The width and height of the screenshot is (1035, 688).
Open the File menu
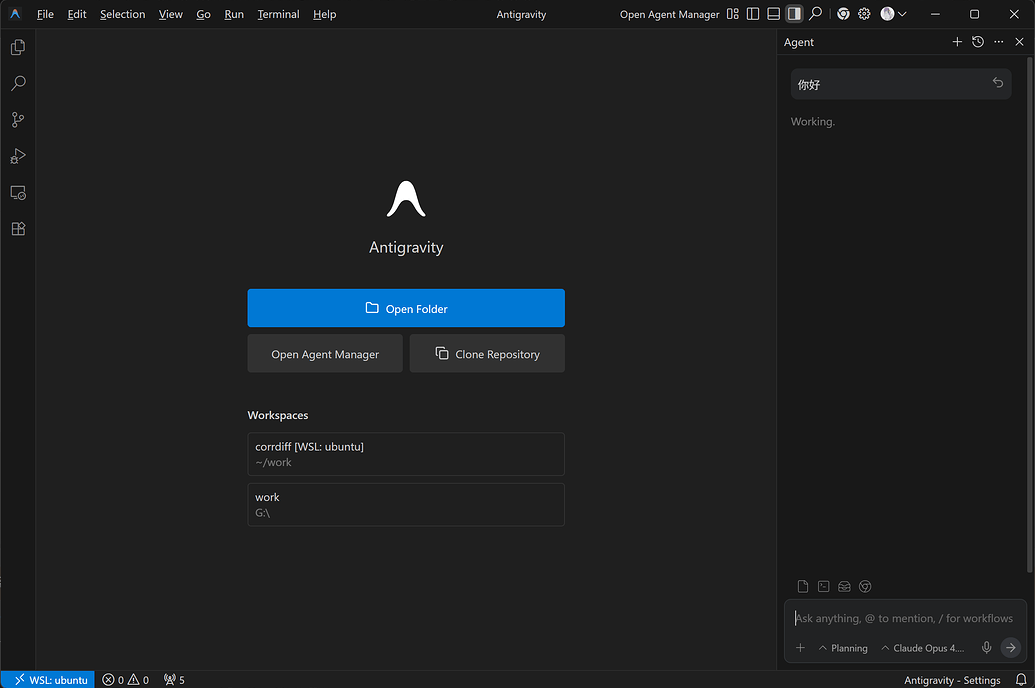[x=46, y=14]
